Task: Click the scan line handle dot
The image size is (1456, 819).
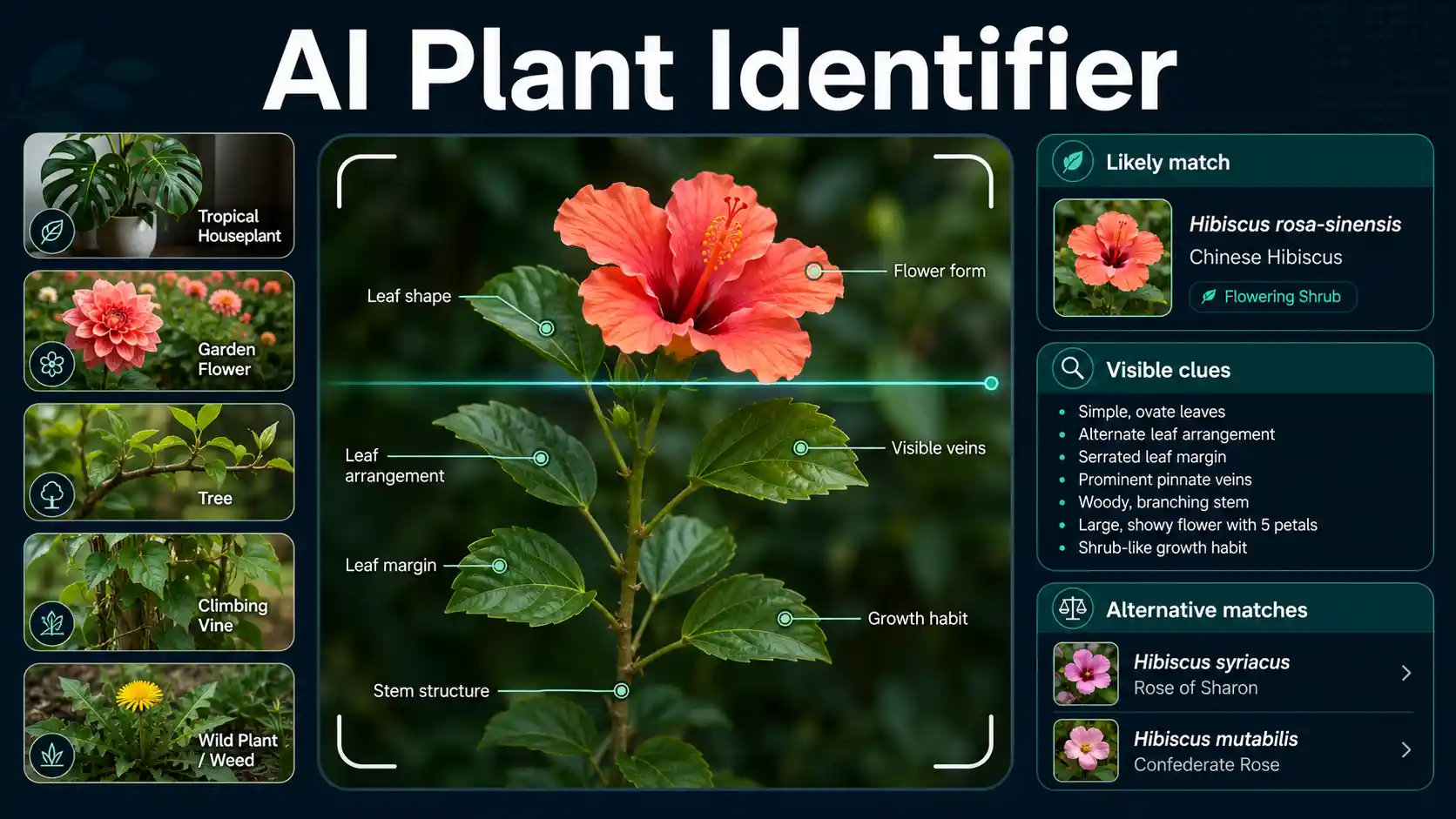Action: (991, 383)
